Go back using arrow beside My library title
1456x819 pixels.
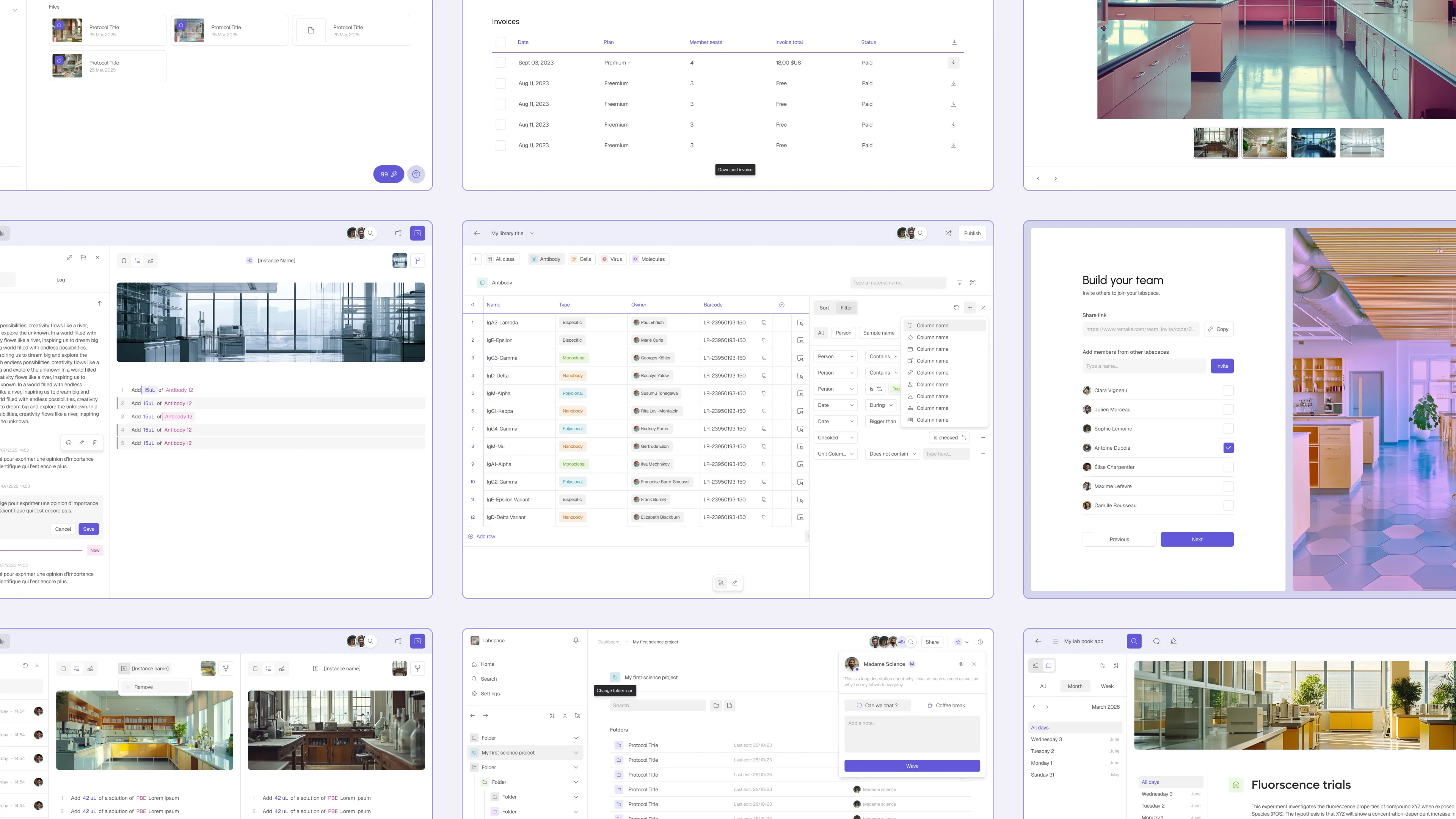(477, 234)
